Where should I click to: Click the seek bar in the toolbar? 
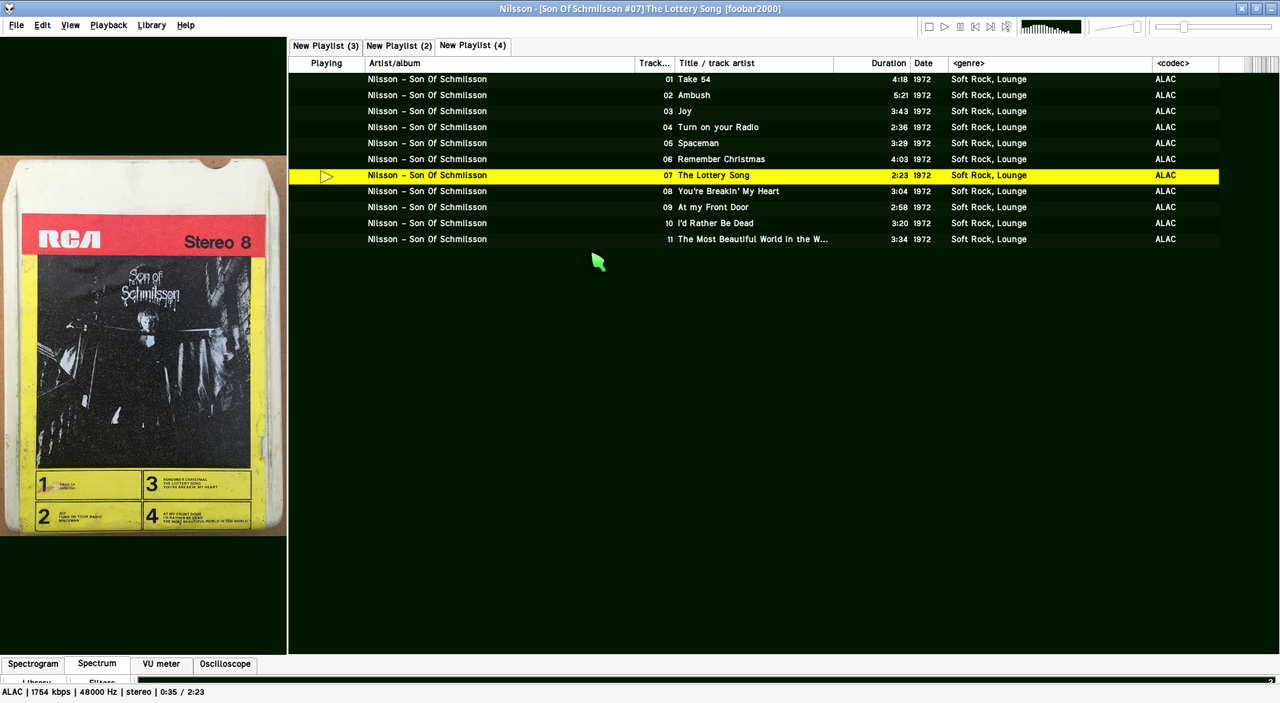(1213, 27)
